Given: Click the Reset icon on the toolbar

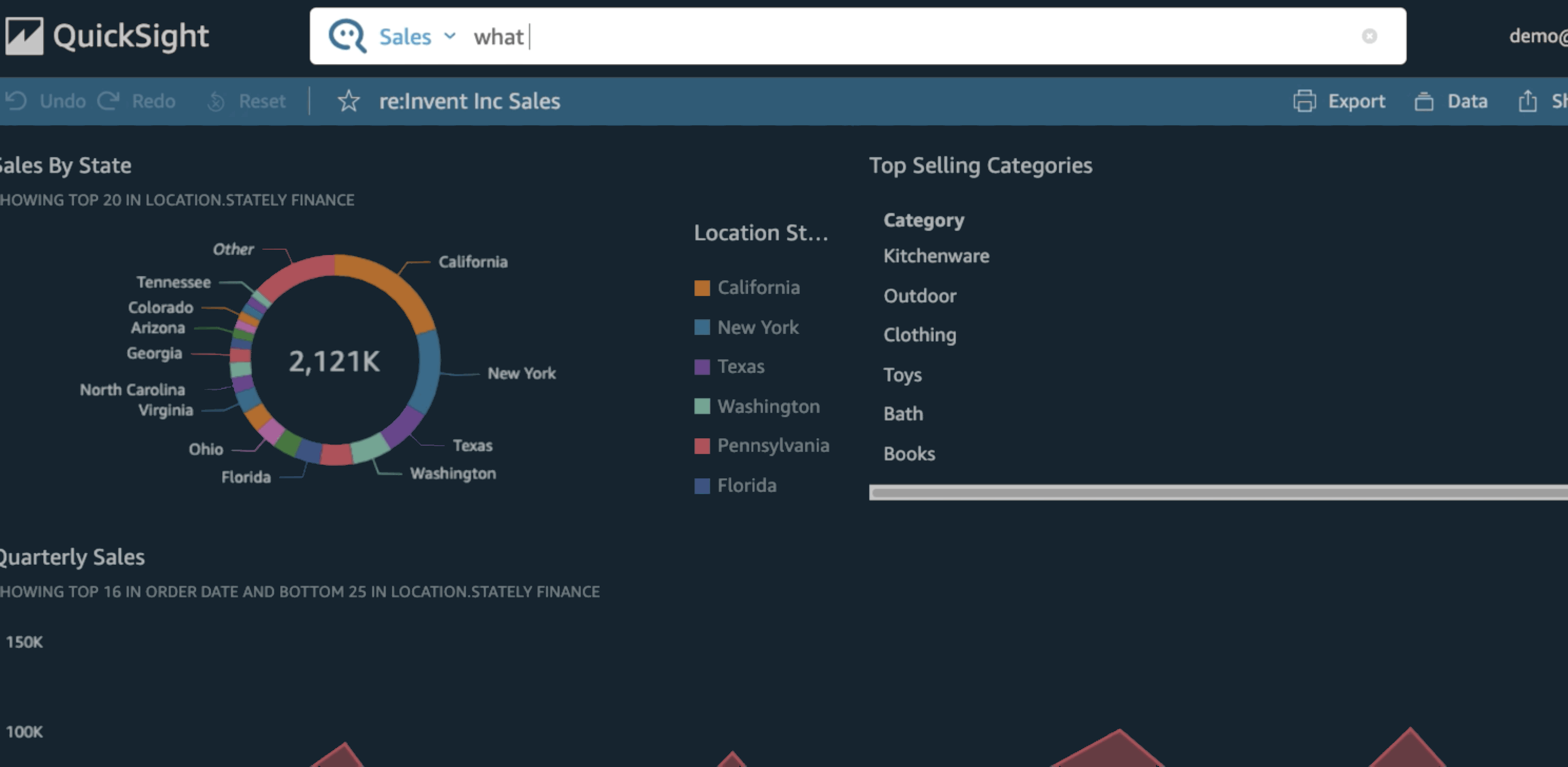Looking at the screenshot, I should point(216,101).
